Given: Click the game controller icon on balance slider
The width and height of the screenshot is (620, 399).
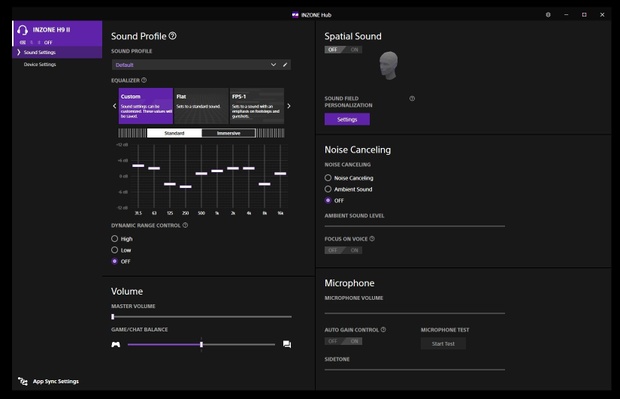Looking at the screenshot, I should [x=115, y=344].
